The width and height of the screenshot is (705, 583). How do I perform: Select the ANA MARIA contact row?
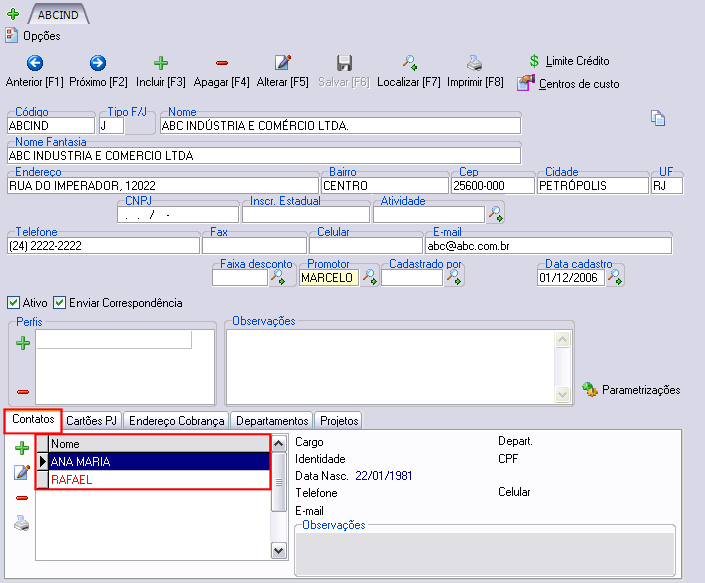[x=159, y=461]
